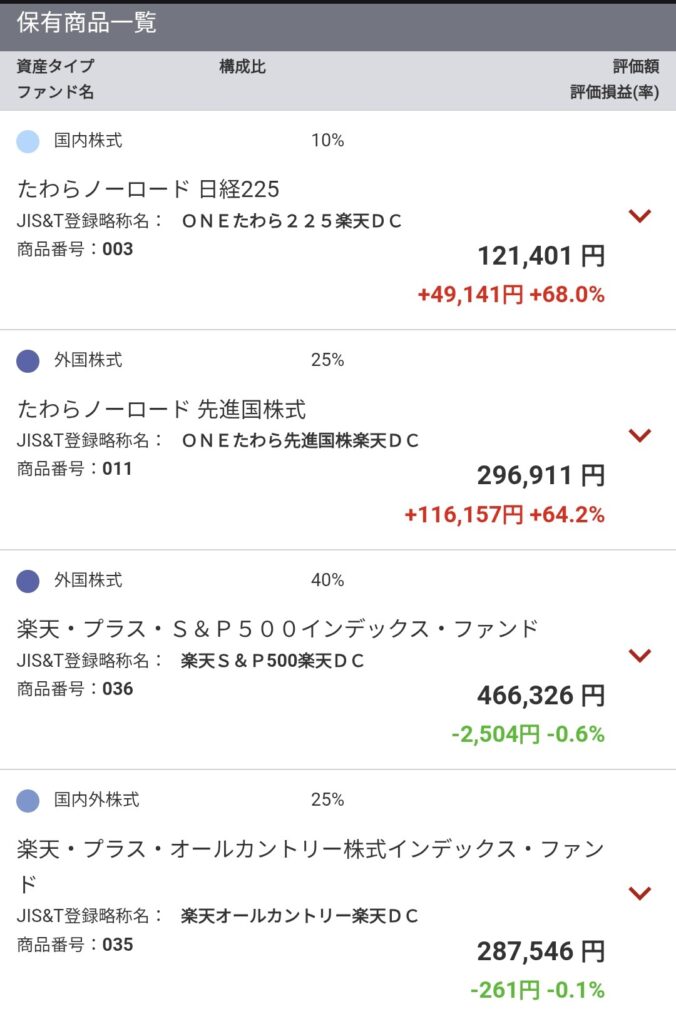Click the -2,504円 -0.6% loss figure
Image resolution: width=676 pixels, height=1024 pixels.
(x=527, y=735)
